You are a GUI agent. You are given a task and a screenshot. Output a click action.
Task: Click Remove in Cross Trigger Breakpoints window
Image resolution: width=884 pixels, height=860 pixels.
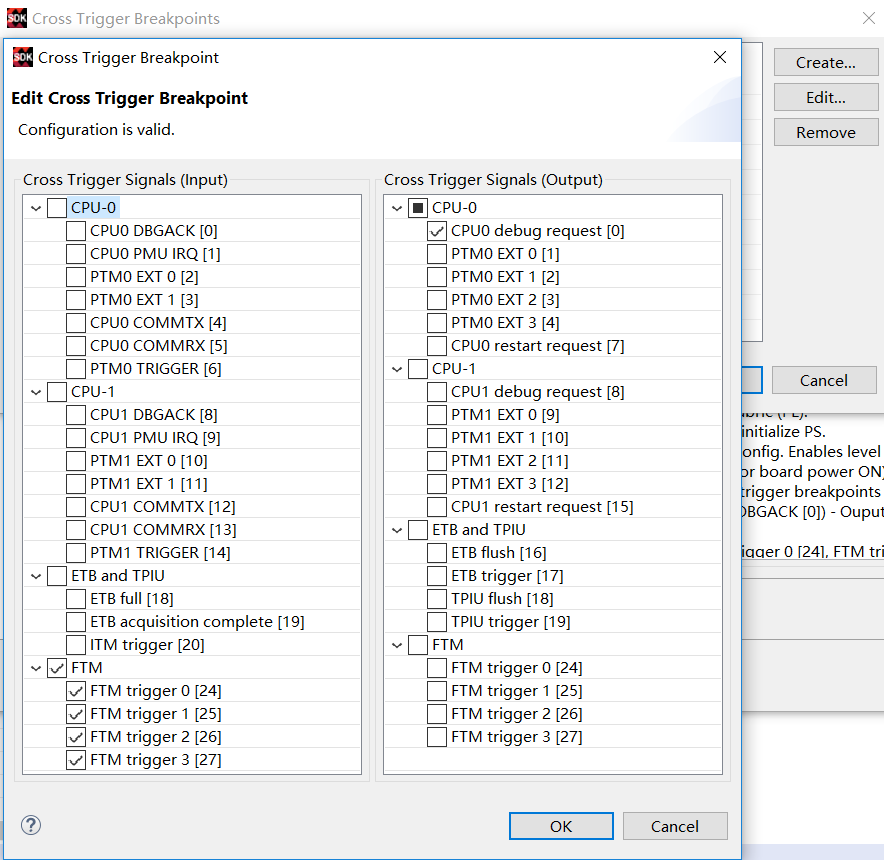point(826,133)
